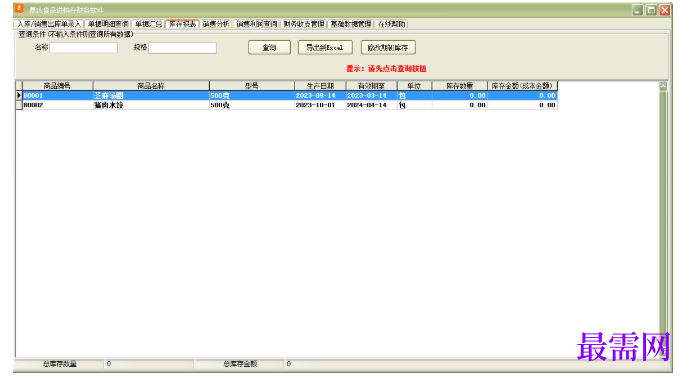
Task: Click the 500克 cell in the 芝麻汤圆 row
Action: (x=252, y=95)
